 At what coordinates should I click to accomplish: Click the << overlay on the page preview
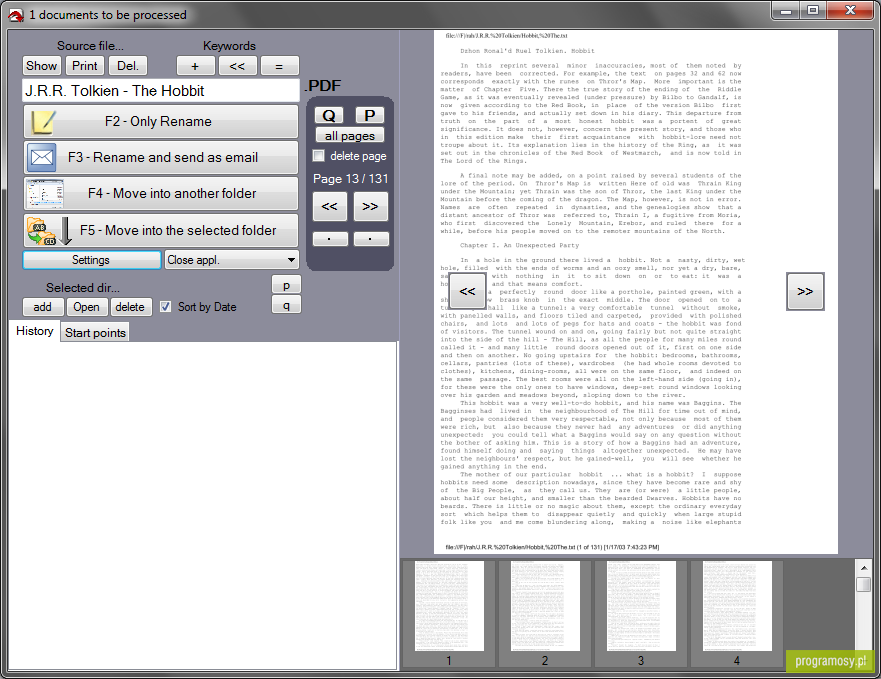point(467,291)
